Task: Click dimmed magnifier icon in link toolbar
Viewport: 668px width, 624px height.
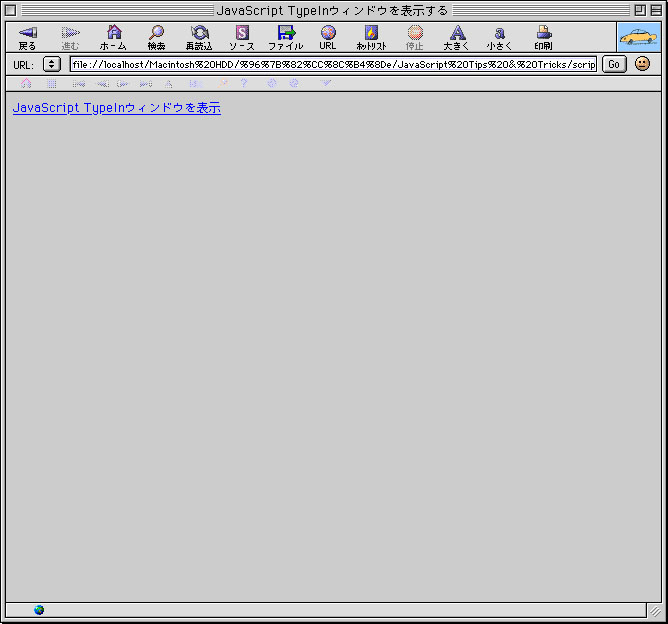Action: (223, 83)
